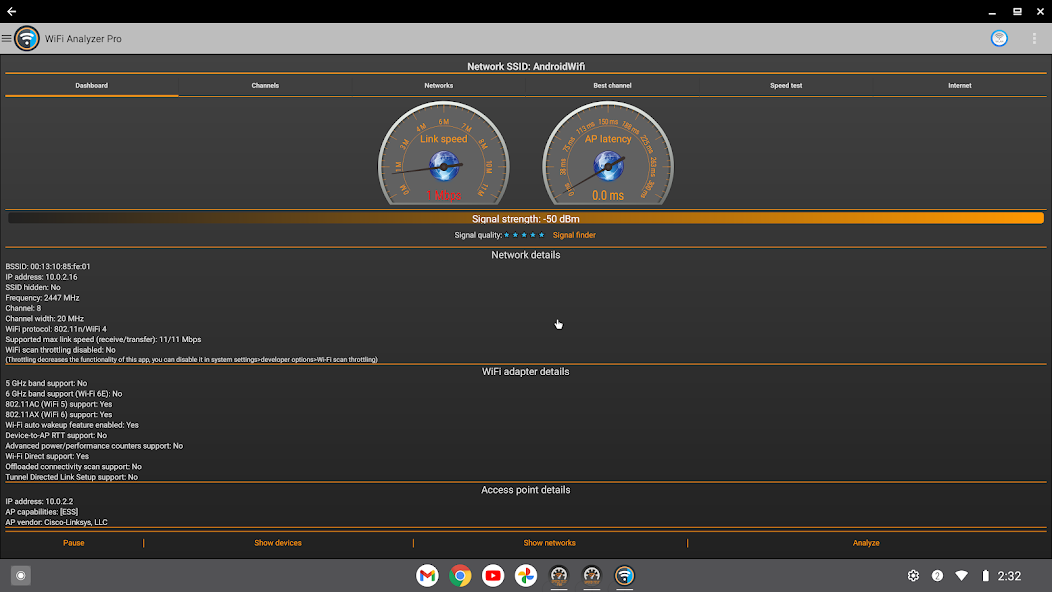Click the WiFi icon in top-right toolbar
Viewport: 1052px width, 592px height.
click(999, 39)
